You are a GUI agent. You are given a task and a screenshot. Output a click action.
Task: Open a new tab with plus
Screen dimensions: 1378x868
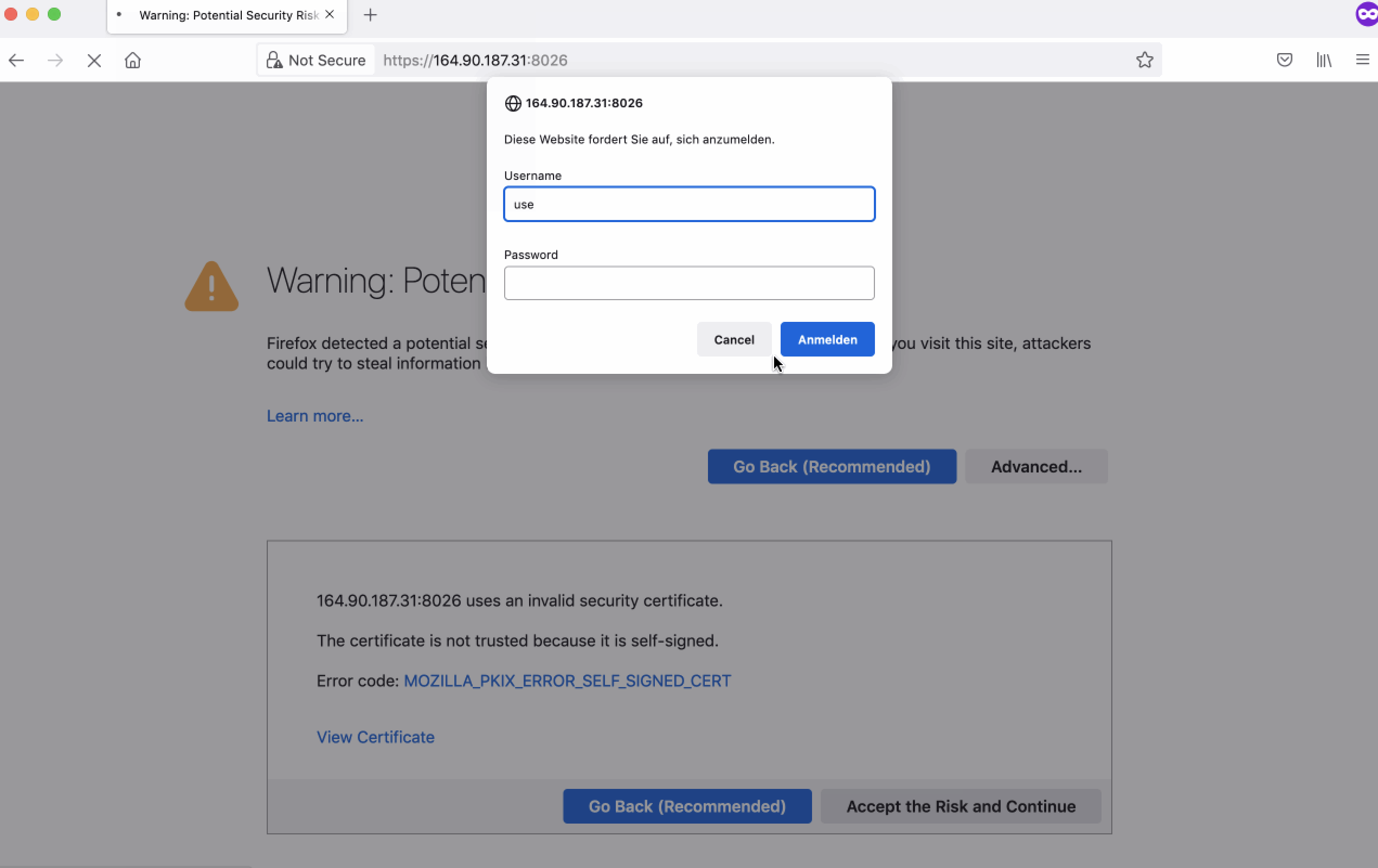click(370, 15)
